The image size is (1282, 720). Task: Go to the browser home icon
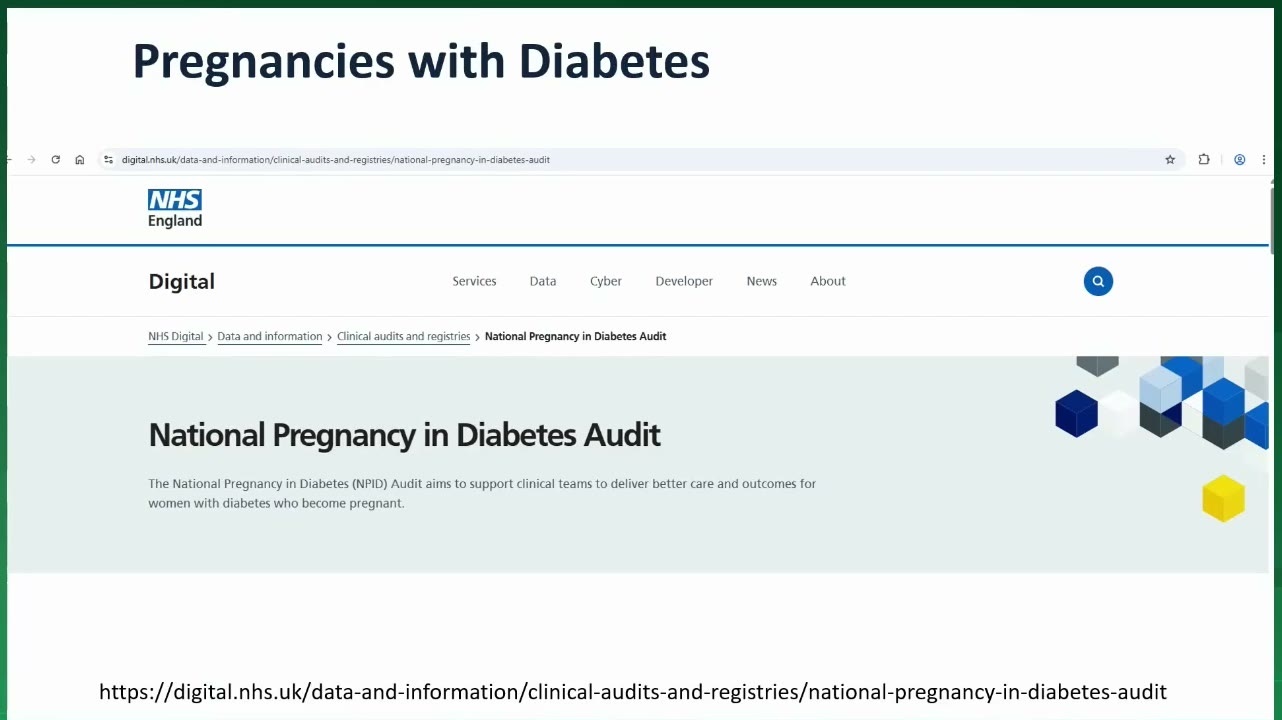click(80, 160)
